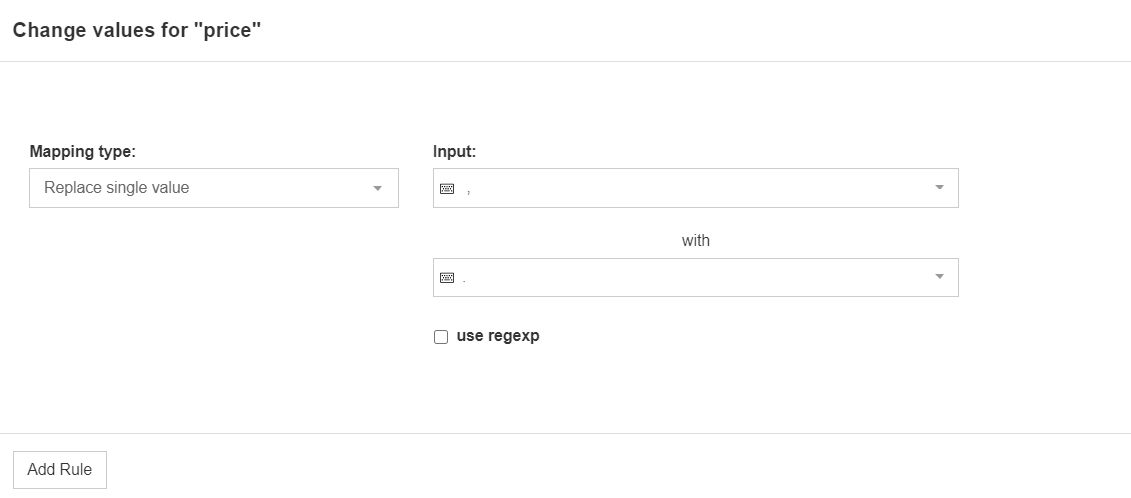Expand the Mapping type dropdown arrow
This screenshot has width=1131, height=498.
click(377, 188)
